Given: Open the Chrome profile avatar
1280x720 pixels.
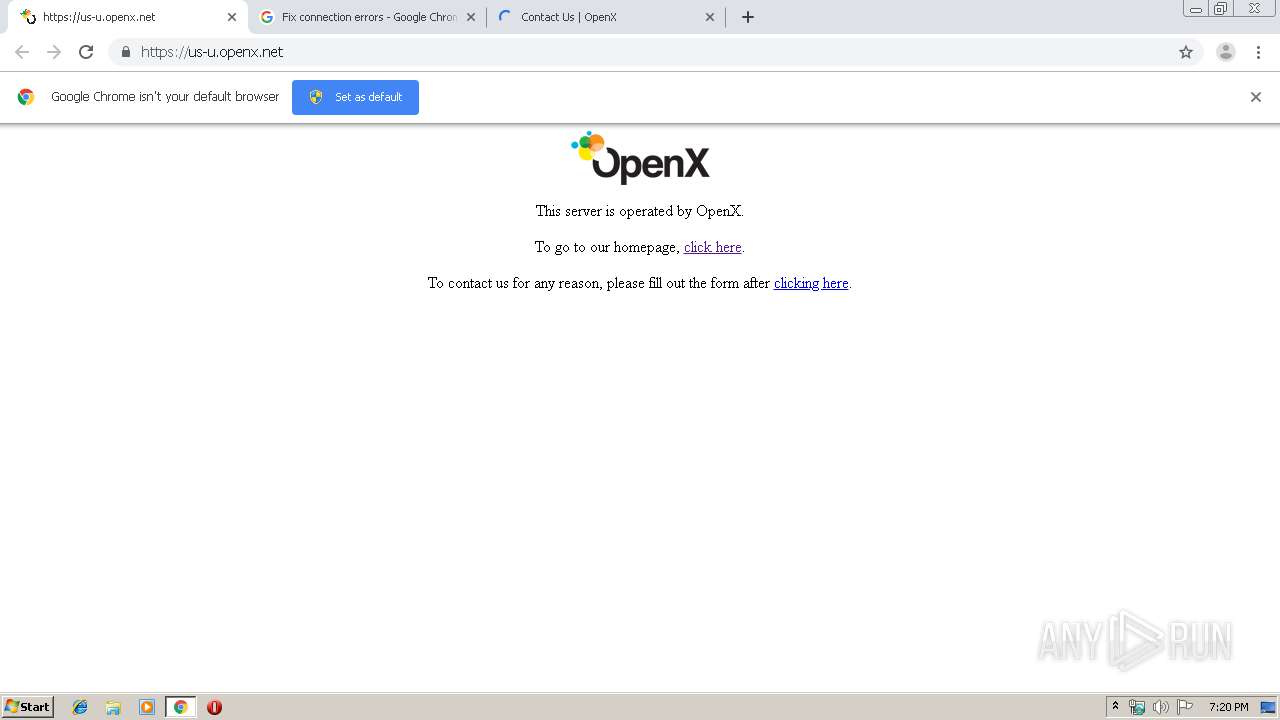Looking at the screenshot, I should coord(1226,52).
